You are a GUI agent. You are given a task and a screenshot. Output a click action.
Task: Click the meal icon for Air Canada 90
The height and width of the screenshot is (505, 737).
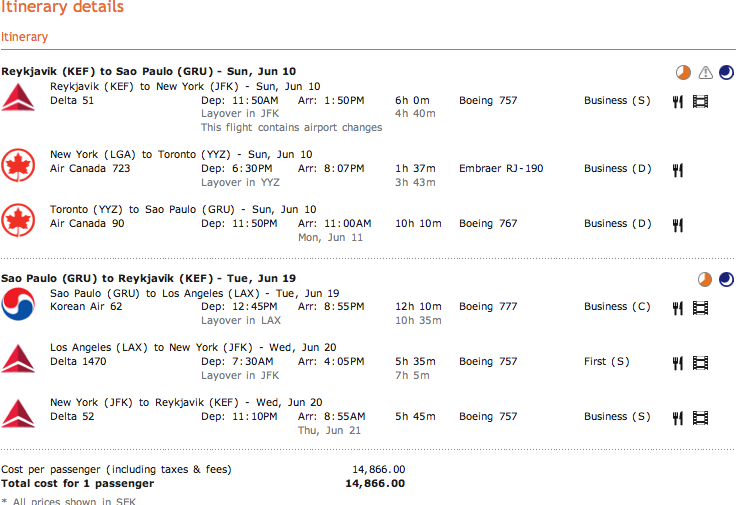(677, 225)
